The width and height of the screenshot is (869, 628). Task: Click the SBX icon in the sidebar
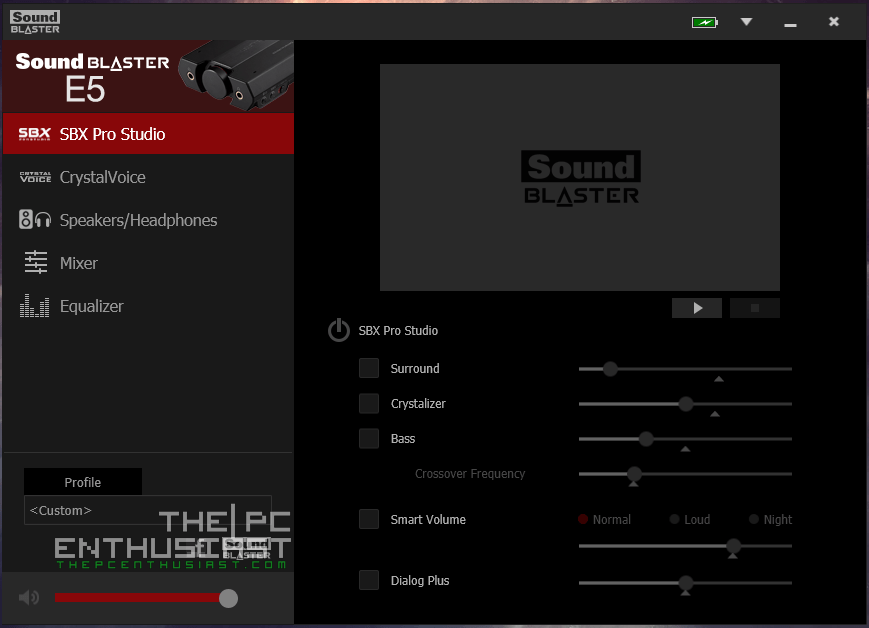[34, 134]
